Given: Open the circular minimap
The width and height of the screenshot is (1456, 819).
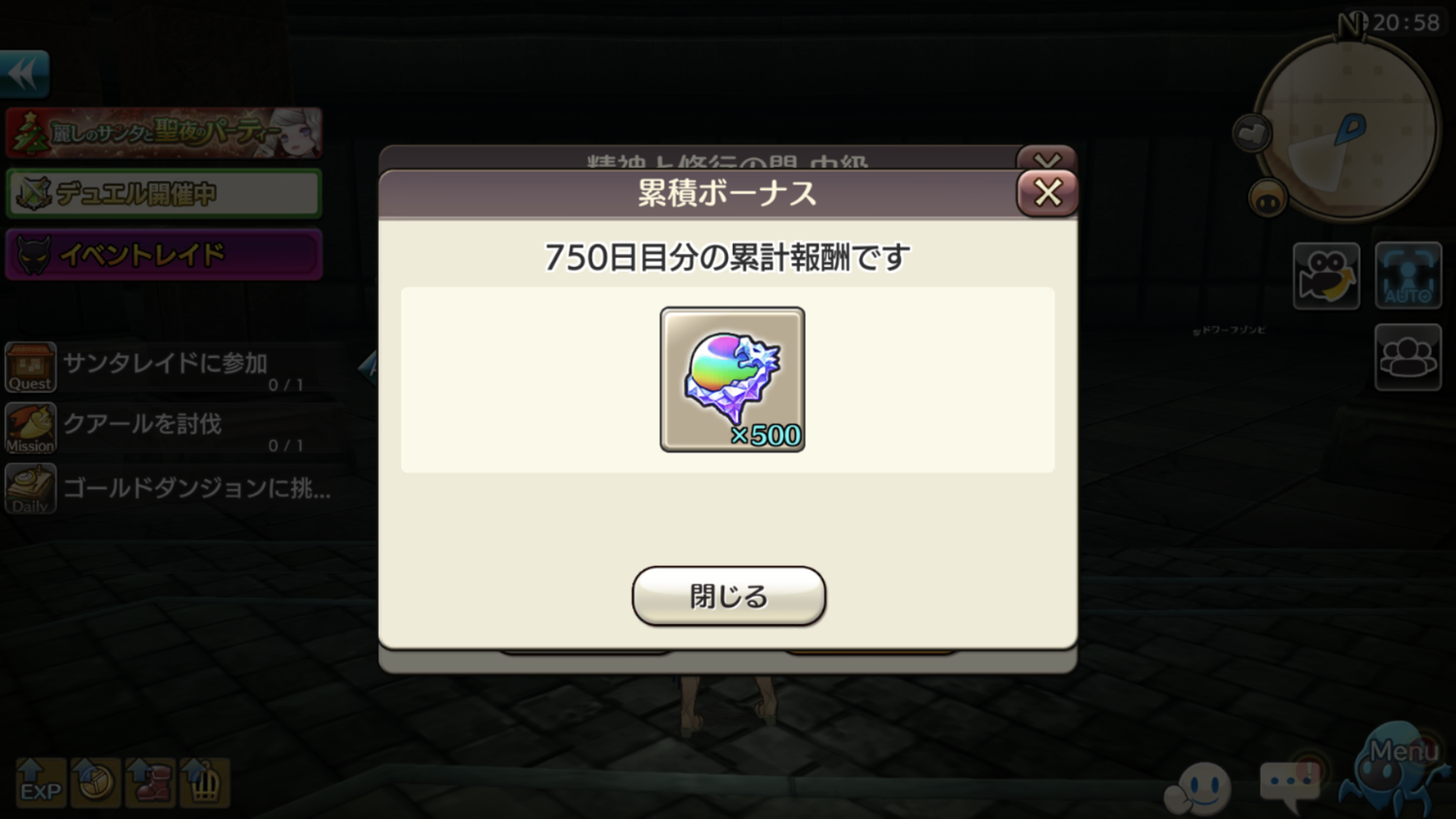Looking at the screenshot, I should [1347, 127].
